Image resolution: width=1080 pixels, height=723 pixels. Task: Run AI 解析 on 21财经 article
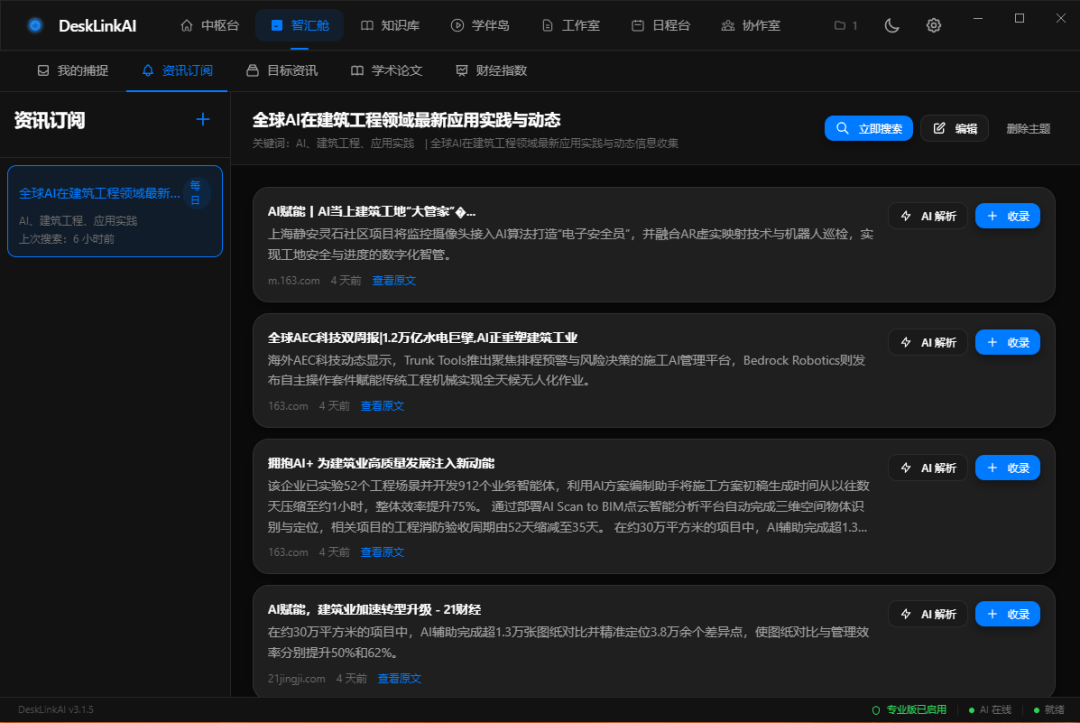click(928, 614)
